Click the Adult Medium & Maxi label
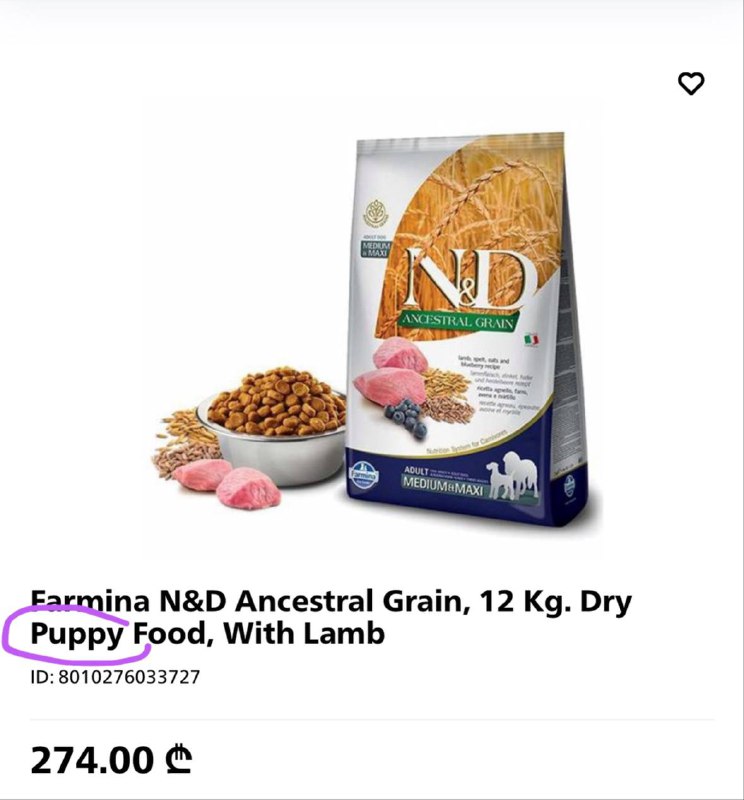 443,481
